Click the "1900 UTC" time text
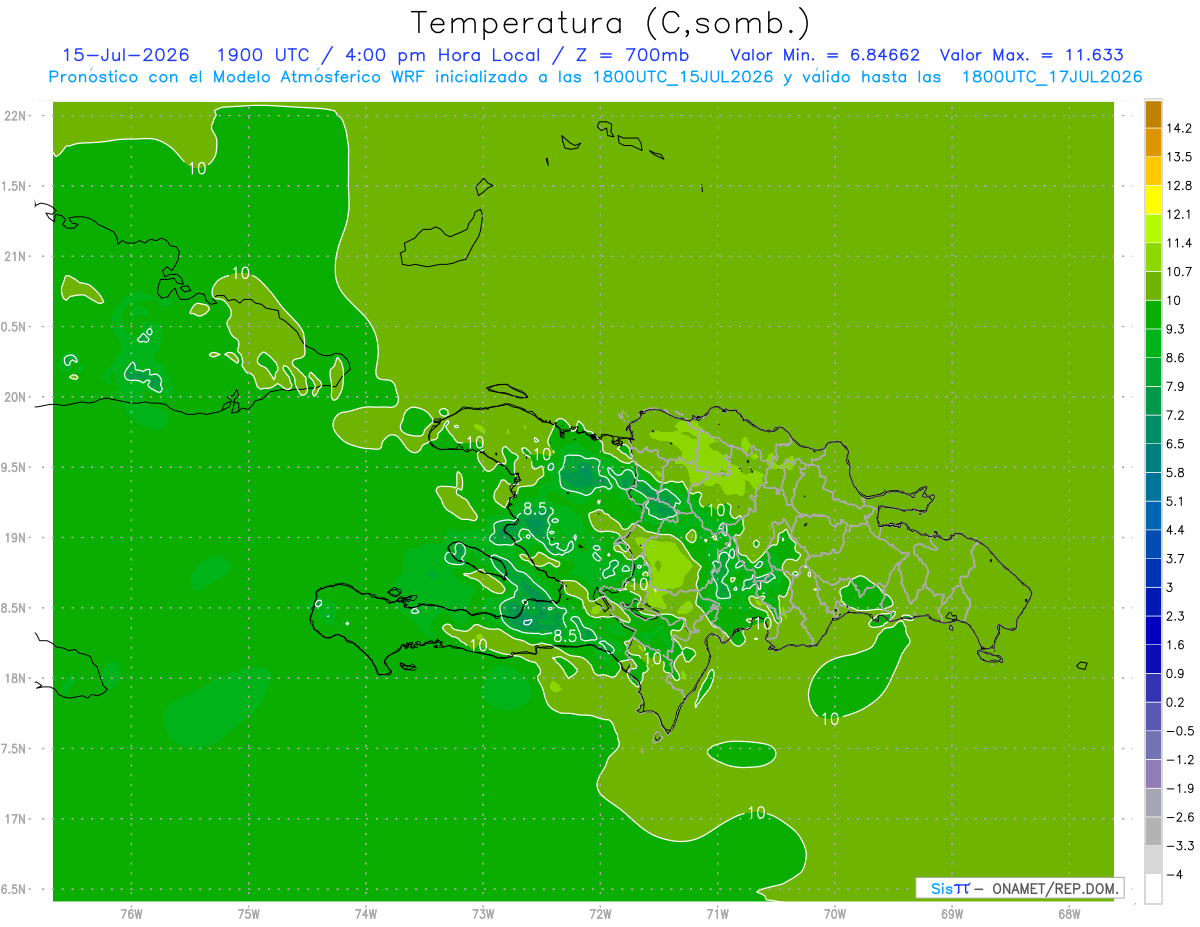Image resolution: width=1200 pixels, height=927 pixels. (265, 55)
